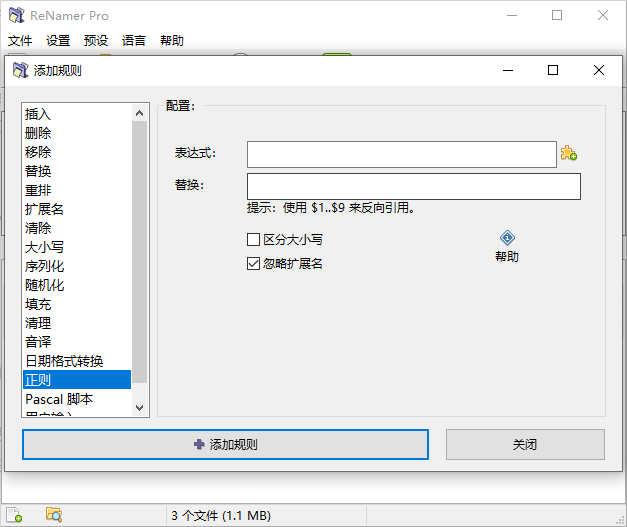Close the 添加规则 dialog window
The width and height of the screenshot is (627, 527).
(599, 70)
